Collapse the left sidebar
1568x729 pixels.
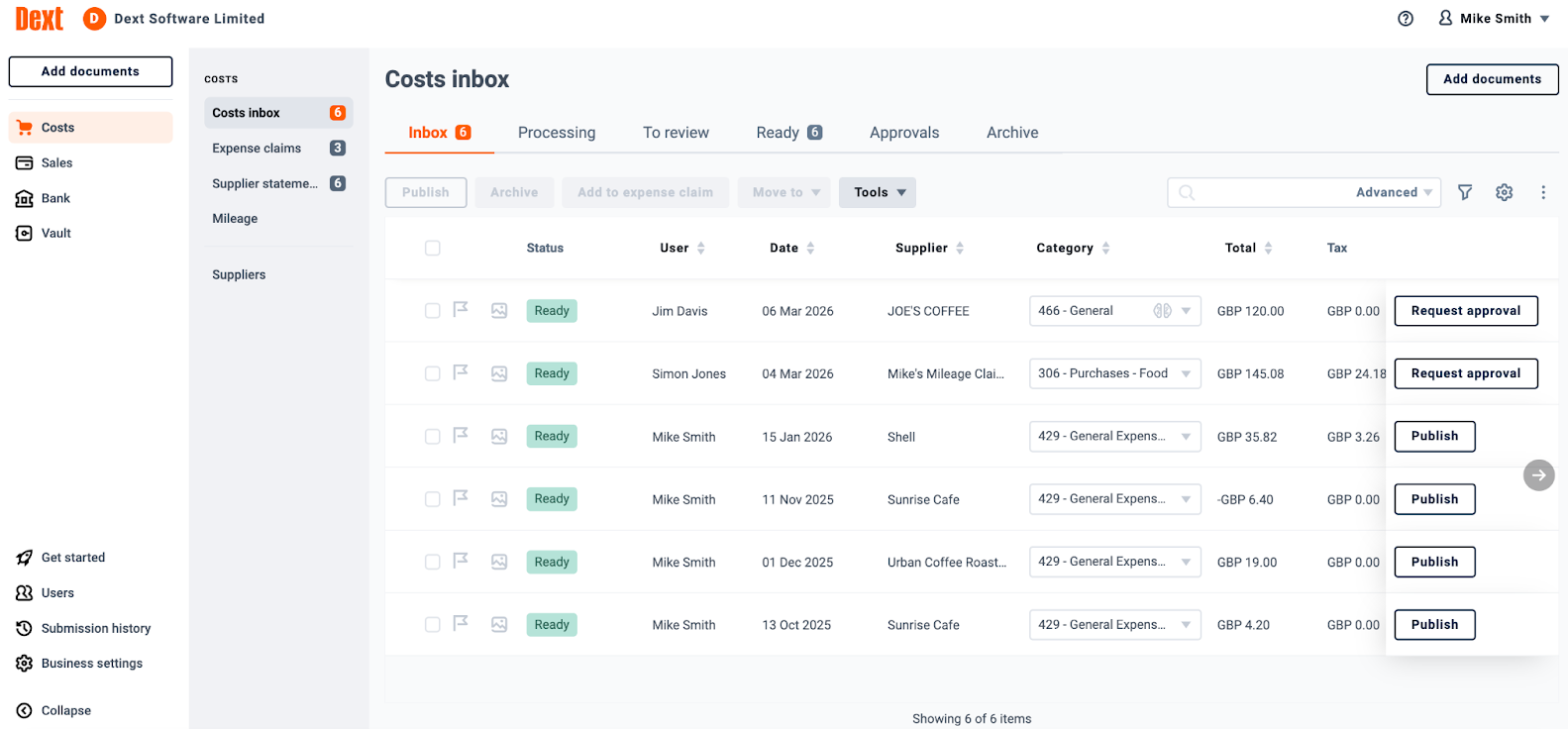pos(53,710)
